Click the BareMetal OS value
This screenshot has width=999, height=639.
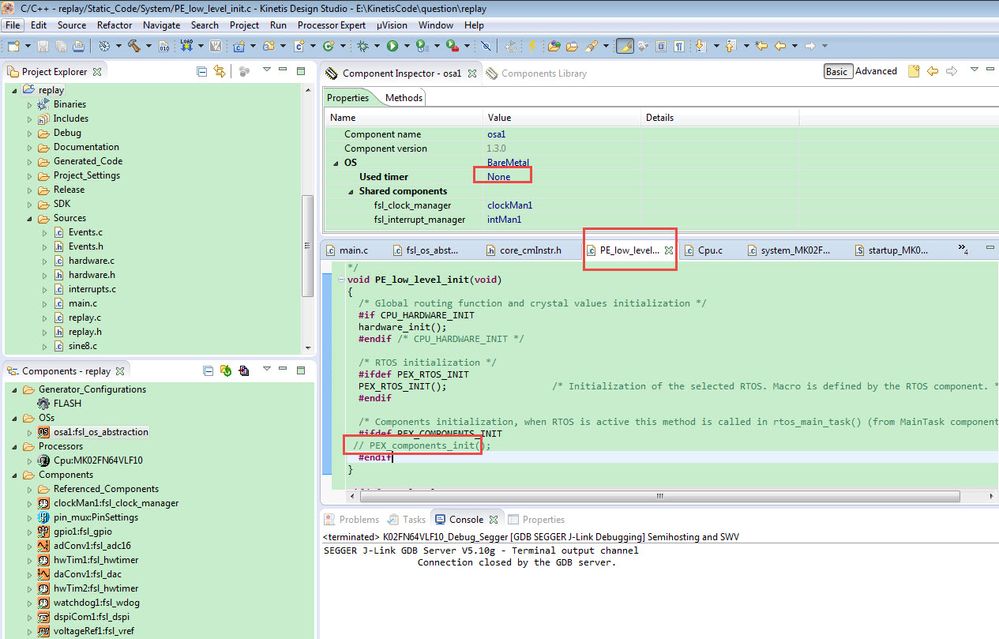point(508,162)
